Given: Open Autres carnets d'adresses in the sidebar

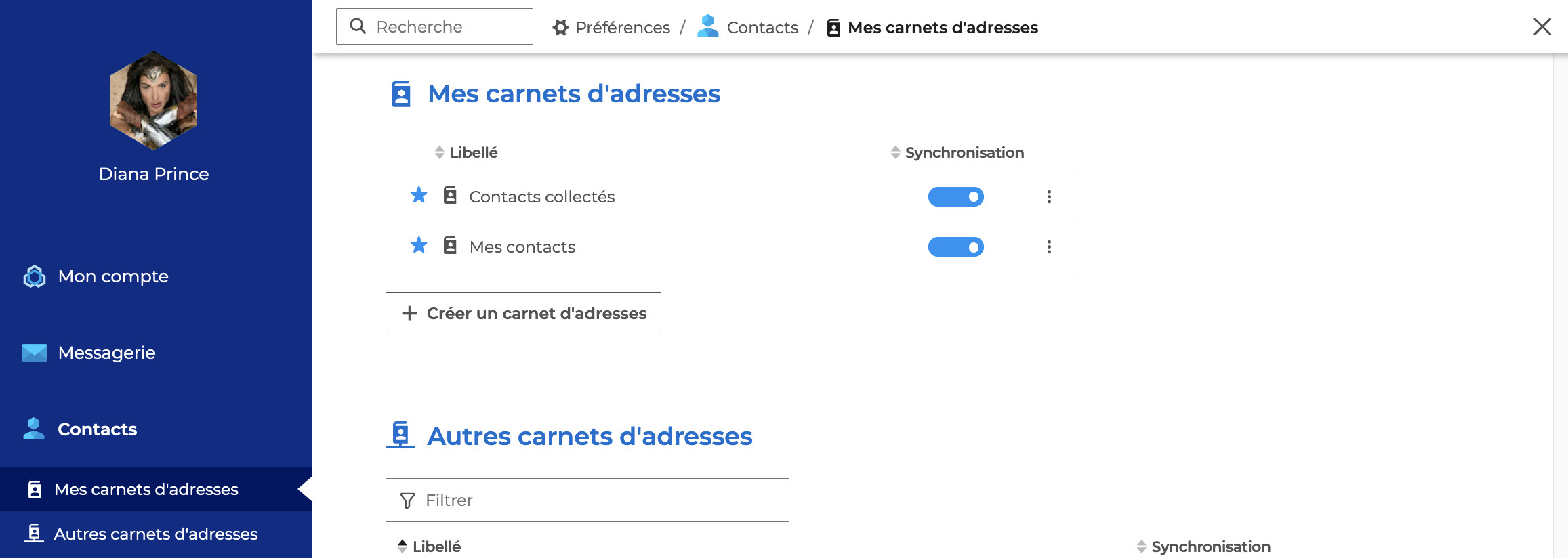Looking at the screenshot, I should 156,534.
